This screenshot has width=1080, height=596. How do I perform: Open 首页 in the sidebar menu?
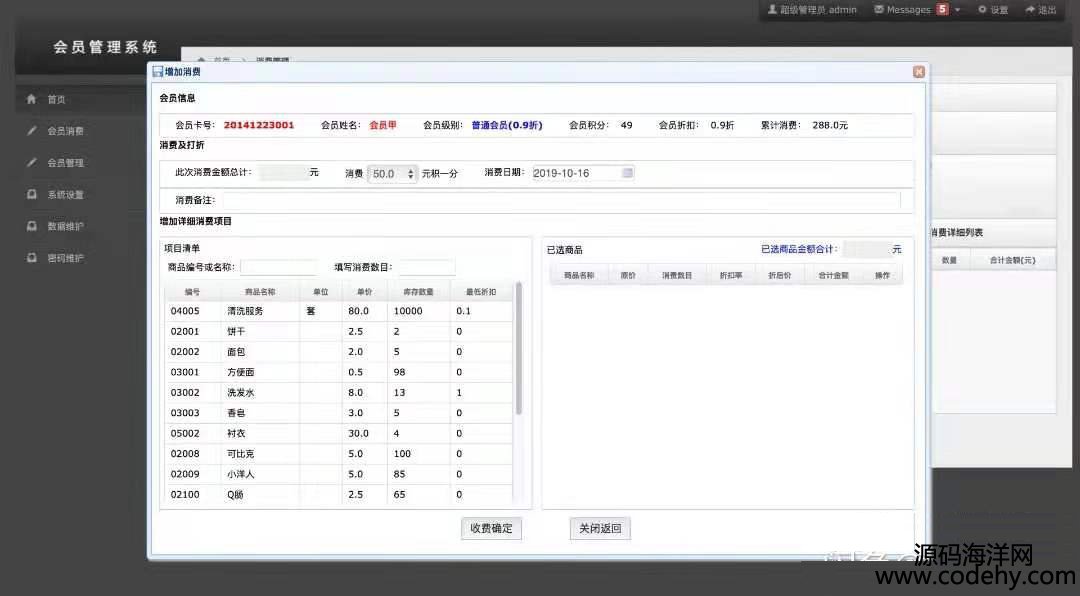pos(56,99)
